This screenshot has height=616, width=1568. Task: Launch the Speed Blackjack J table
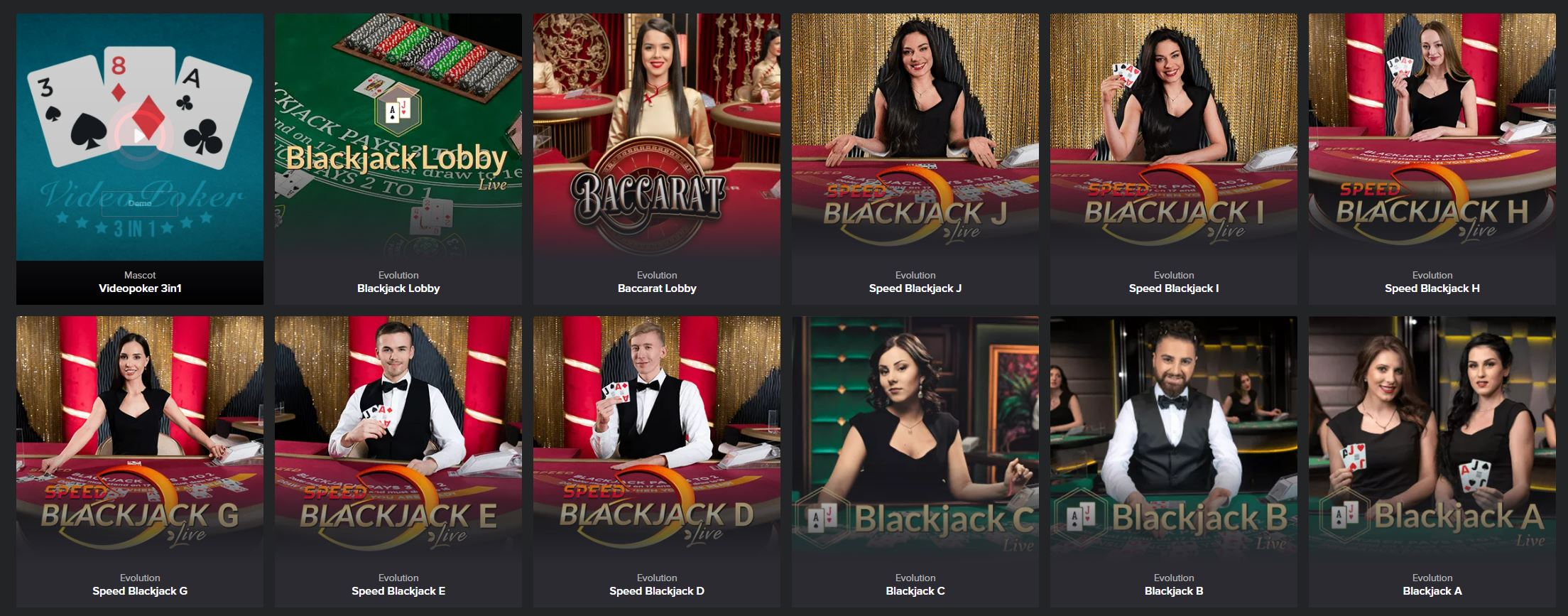915,135
